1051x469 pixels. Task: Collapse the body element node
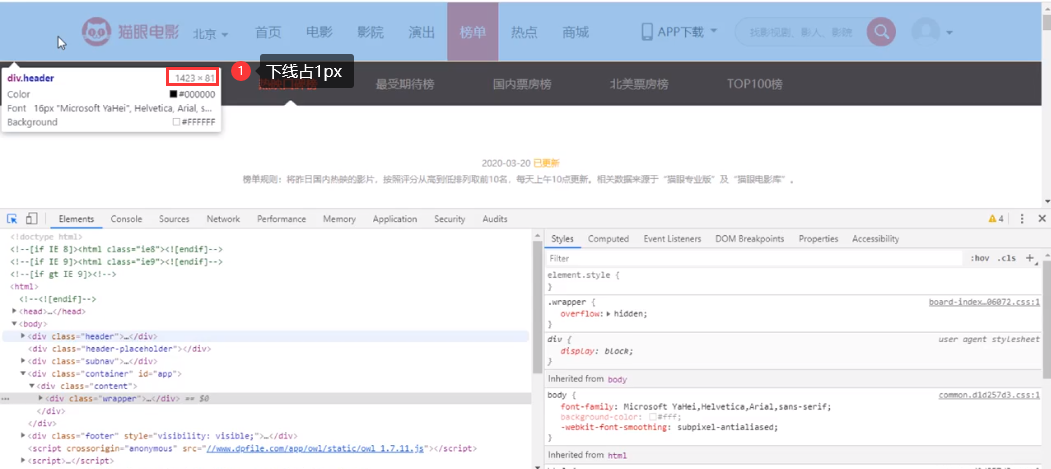15,324
